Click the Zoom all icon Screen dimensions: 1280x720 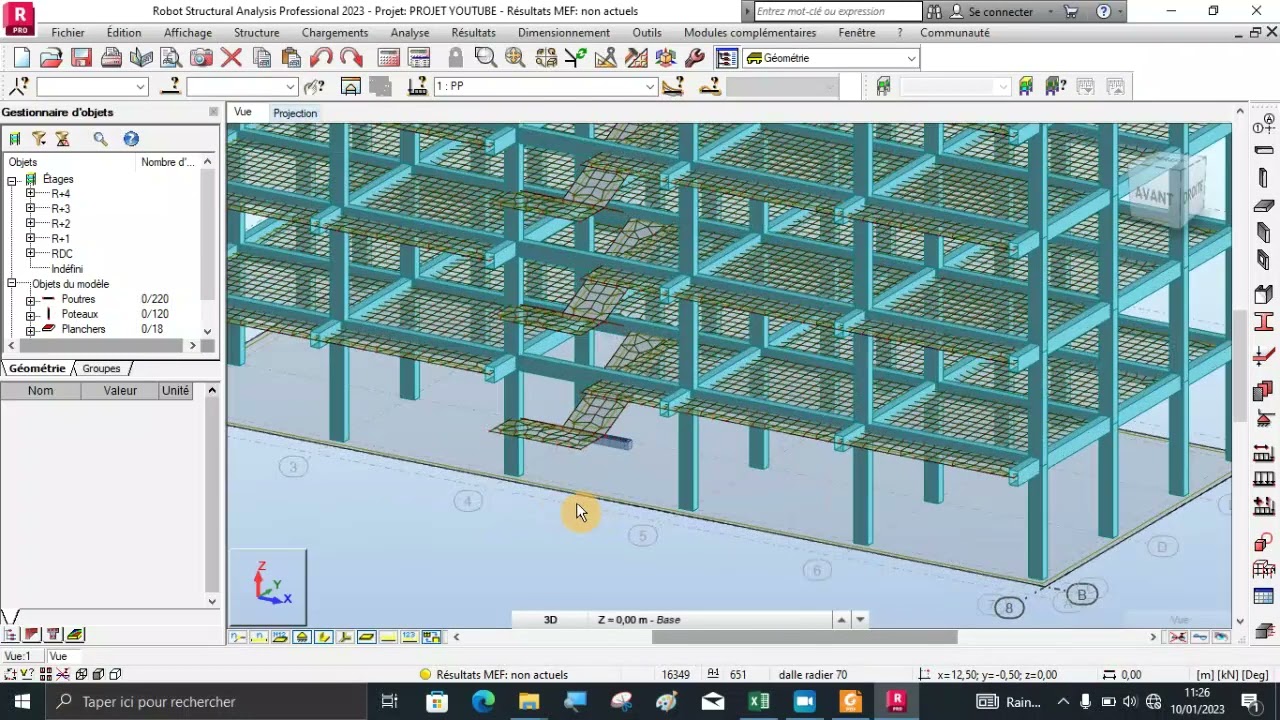pos(515,57)
